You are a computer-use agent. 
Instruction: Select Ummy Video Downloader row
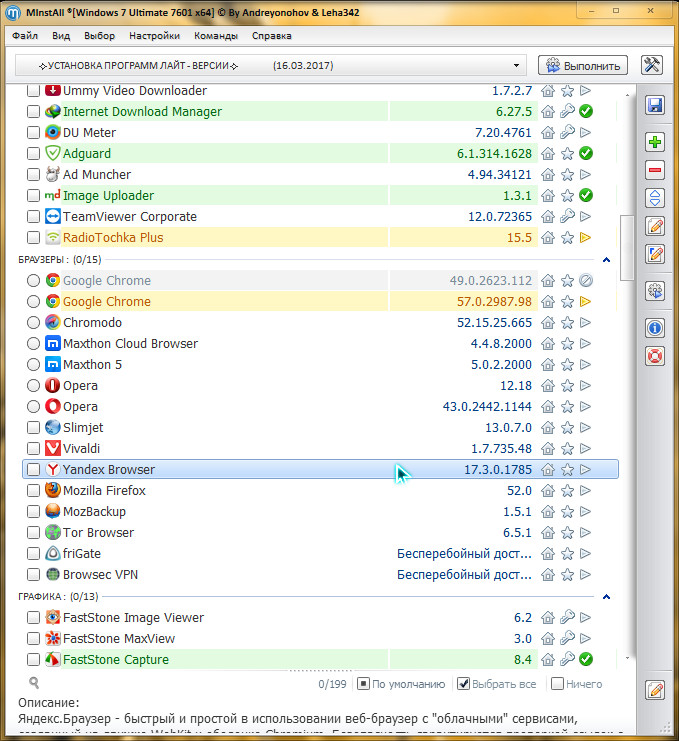(320, 90)
